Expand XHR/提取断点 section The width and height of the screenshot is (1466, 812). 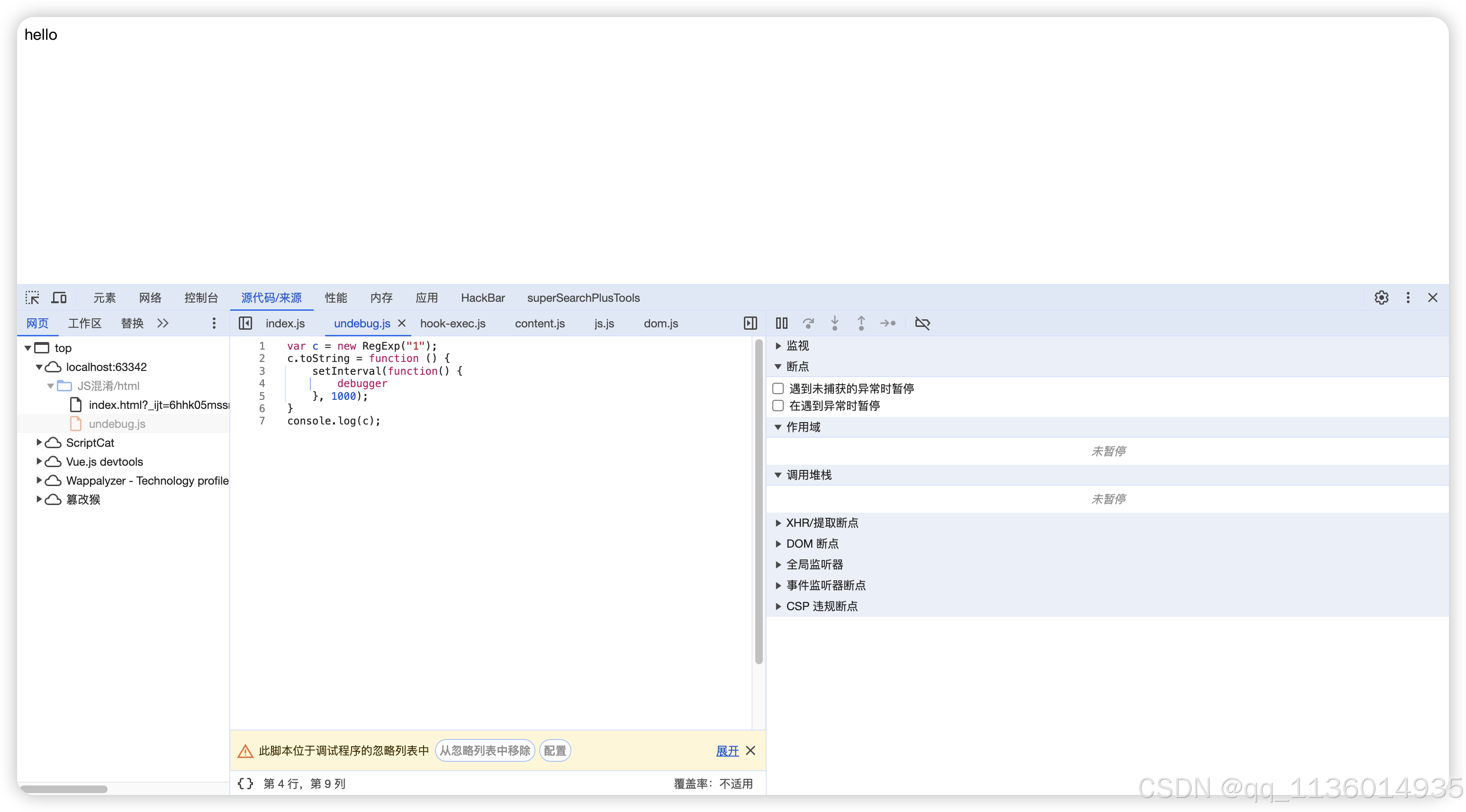(x=821, y=523)
